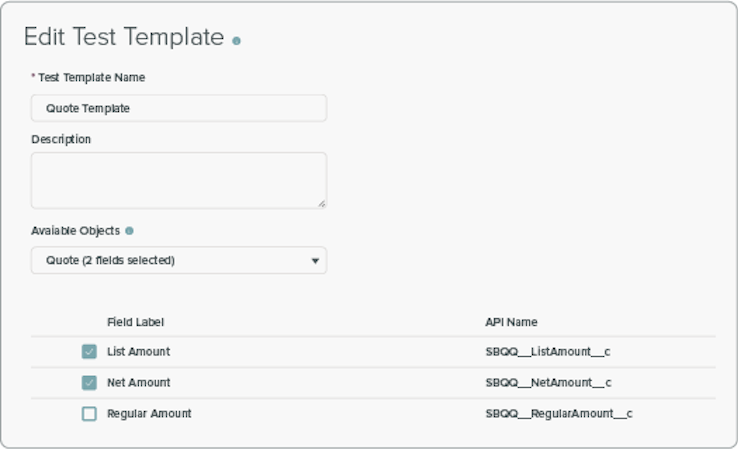Select the Net Amount field label

point(138,383)
